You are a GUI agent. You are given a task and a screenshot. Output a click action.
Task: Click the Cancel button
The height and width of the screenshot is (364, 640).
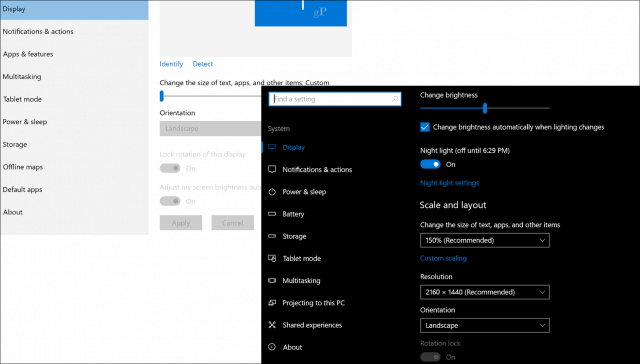(233, 223)
